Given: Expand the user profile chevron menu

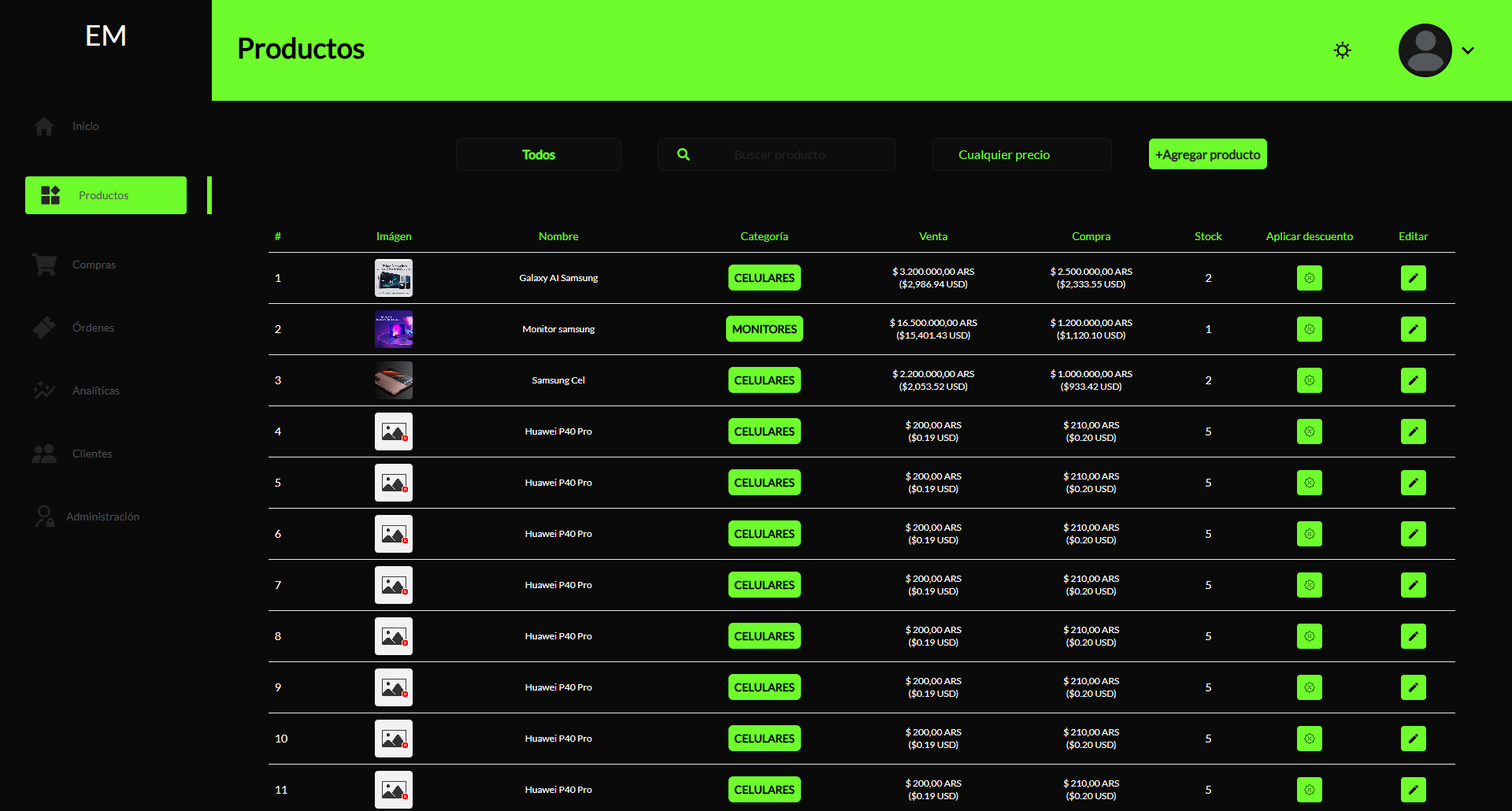Looking at the screenshot, I should (x=1468, y=50).
